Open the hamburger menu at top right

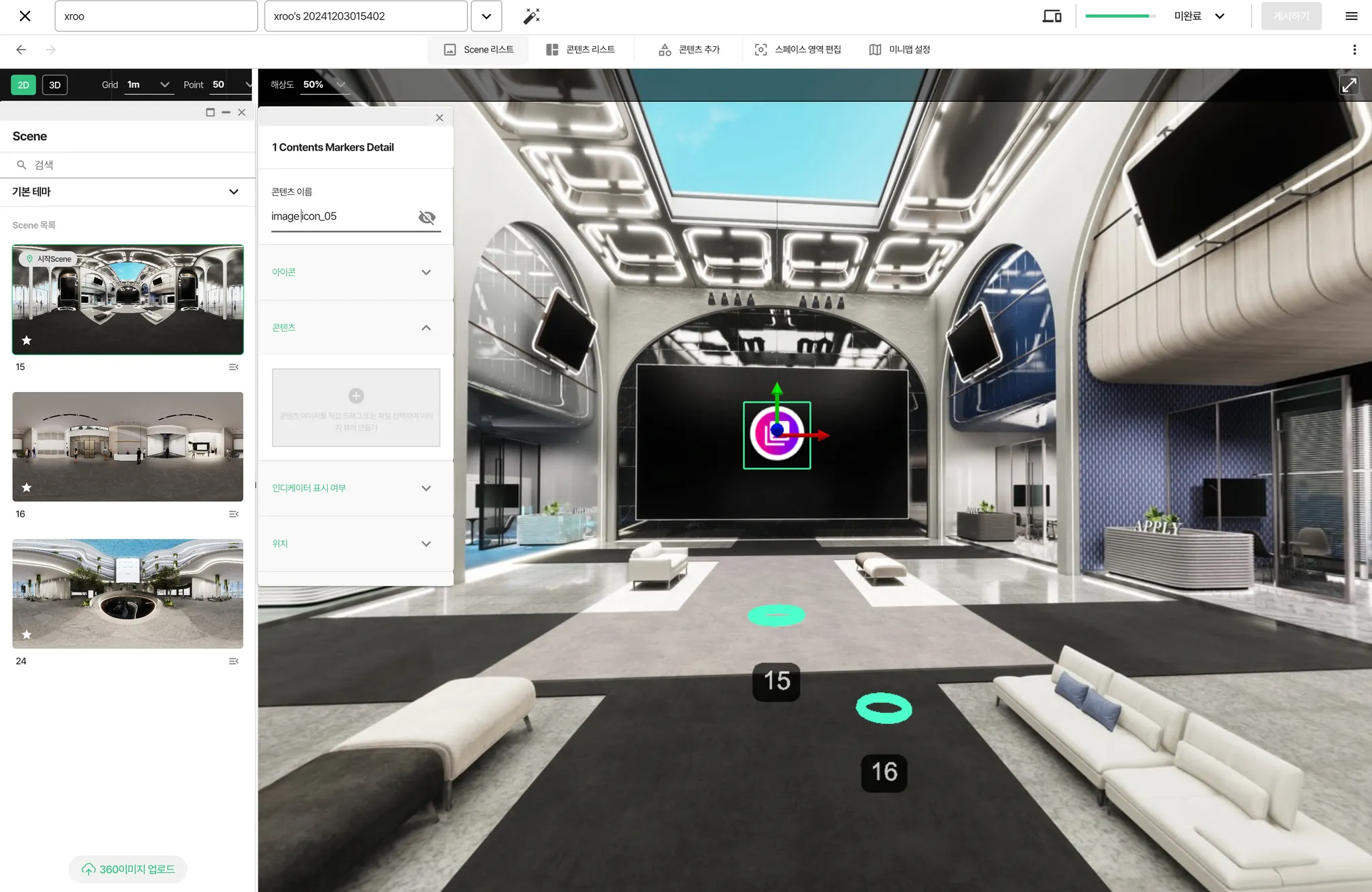click(x=1351, y=16)
